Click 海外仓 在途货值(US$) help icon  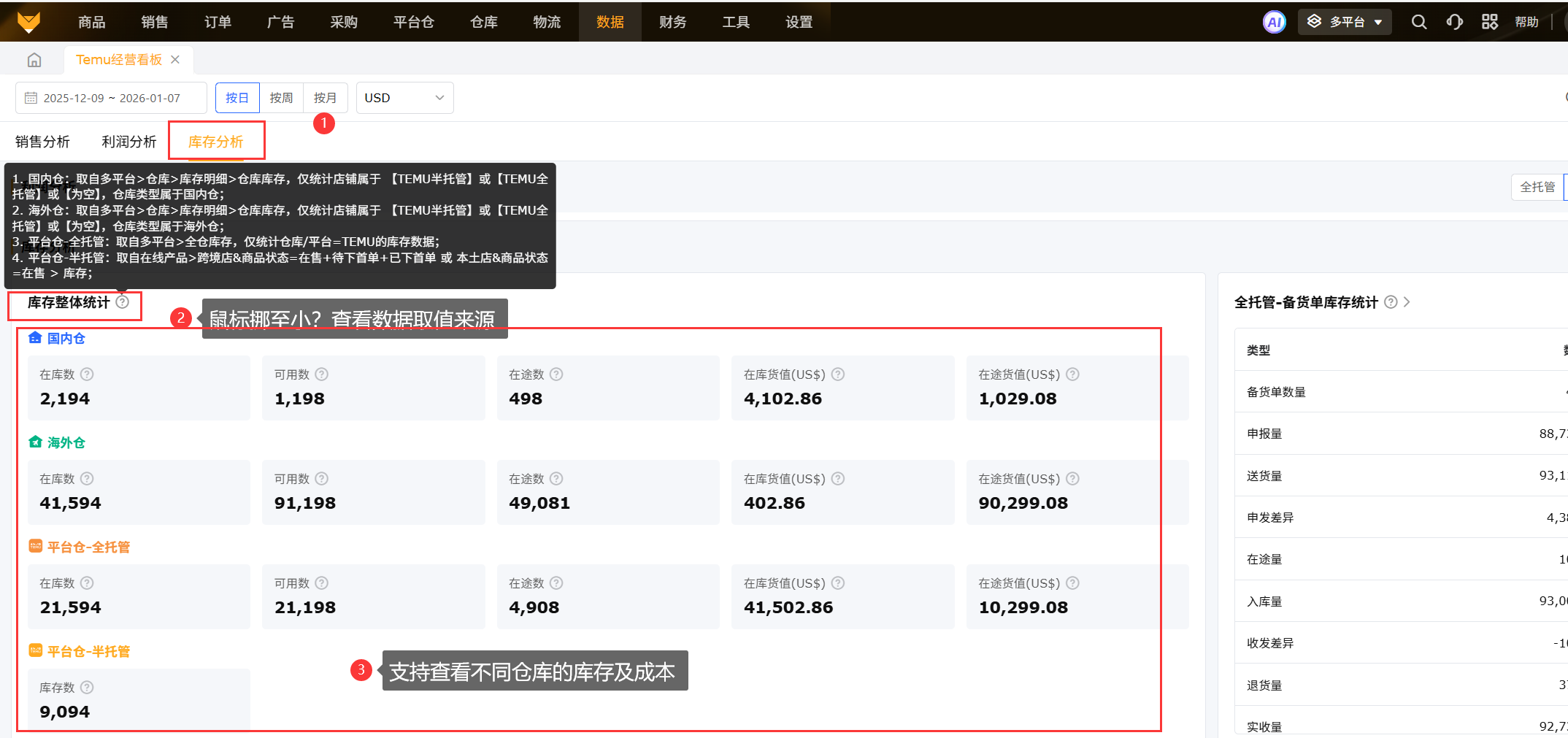pyautogui.click(x=1072, y=478)
